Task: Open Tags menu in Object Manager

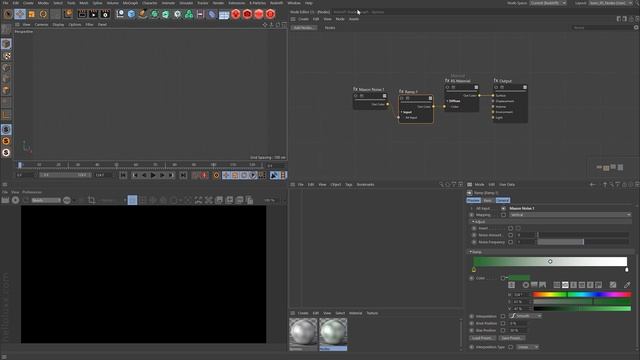Action: [349, 184]
